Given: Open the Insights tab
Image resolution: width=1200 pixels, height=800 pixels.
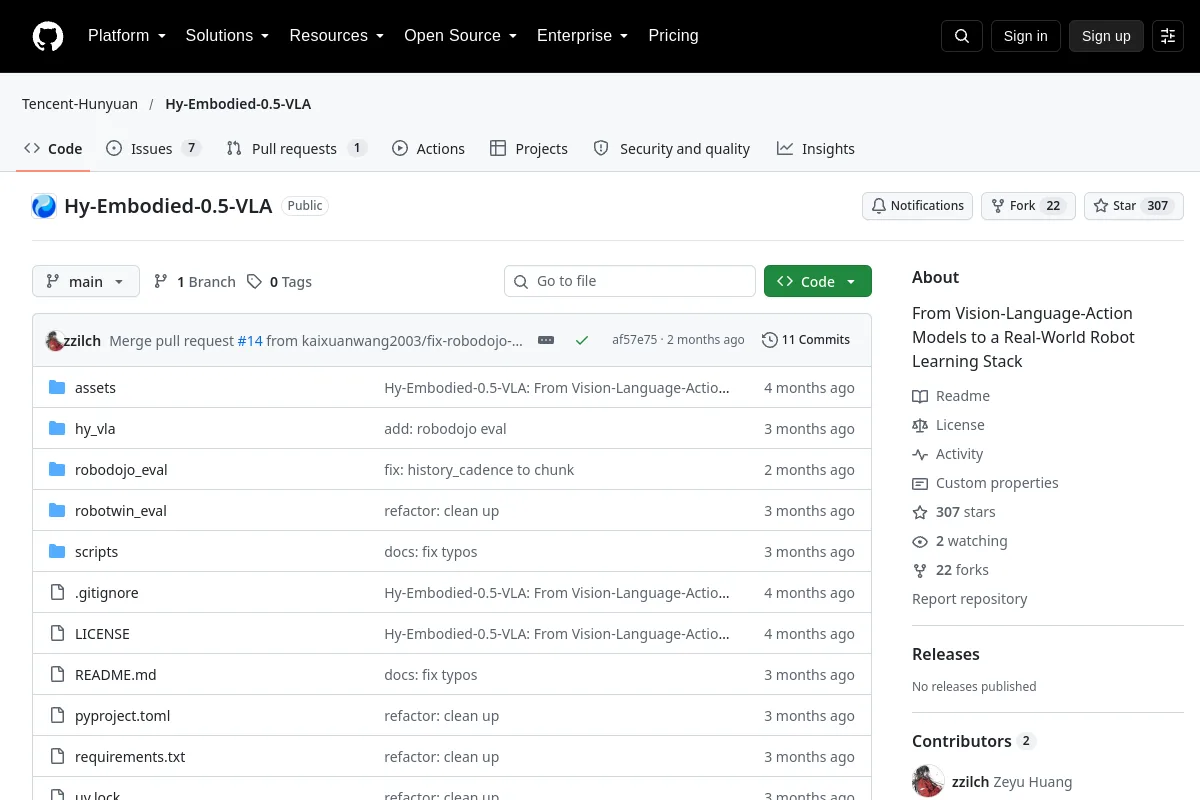Looking at the screenshot, I should (816, 148).
